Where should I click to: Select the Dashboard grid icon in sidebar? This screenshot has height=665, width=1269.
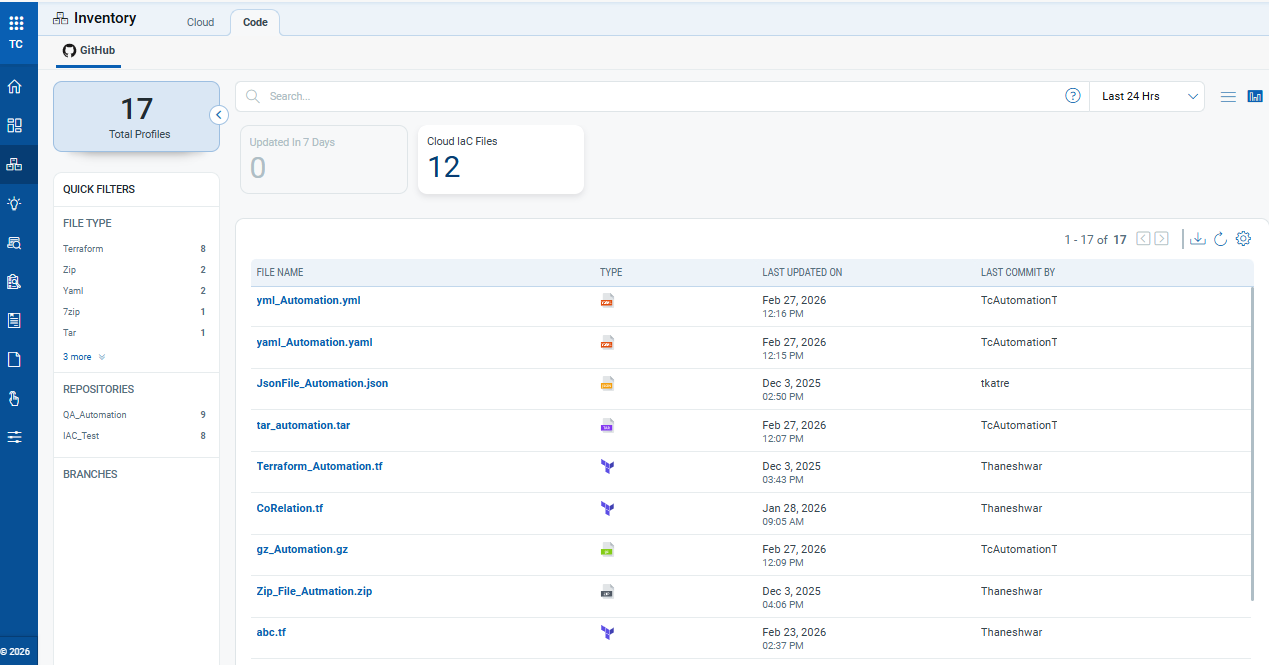15,125
